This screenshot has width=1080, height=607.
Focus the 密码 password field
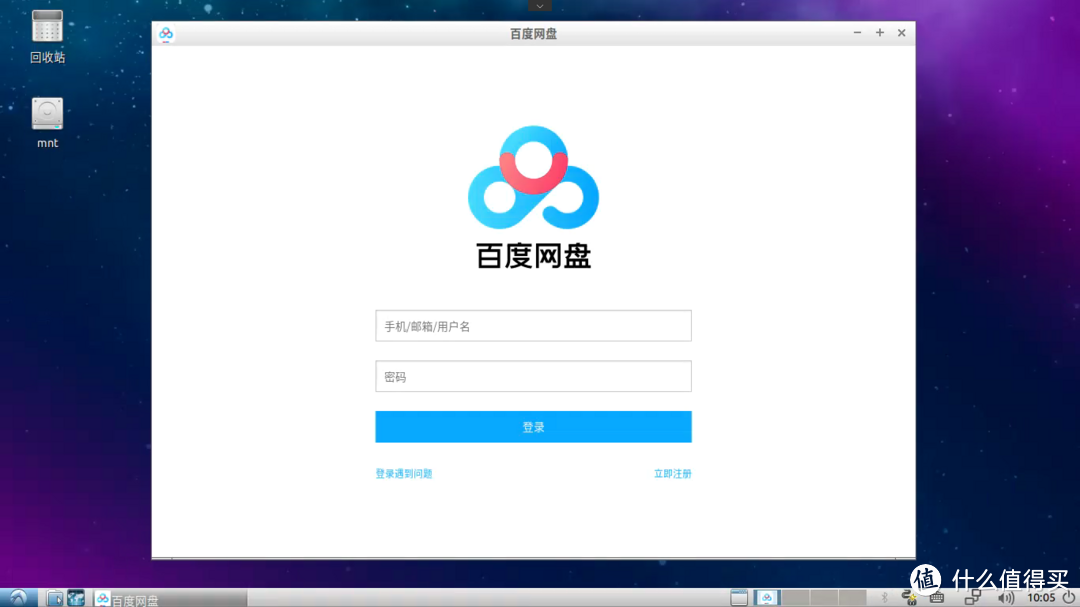[x=533, y=376]
